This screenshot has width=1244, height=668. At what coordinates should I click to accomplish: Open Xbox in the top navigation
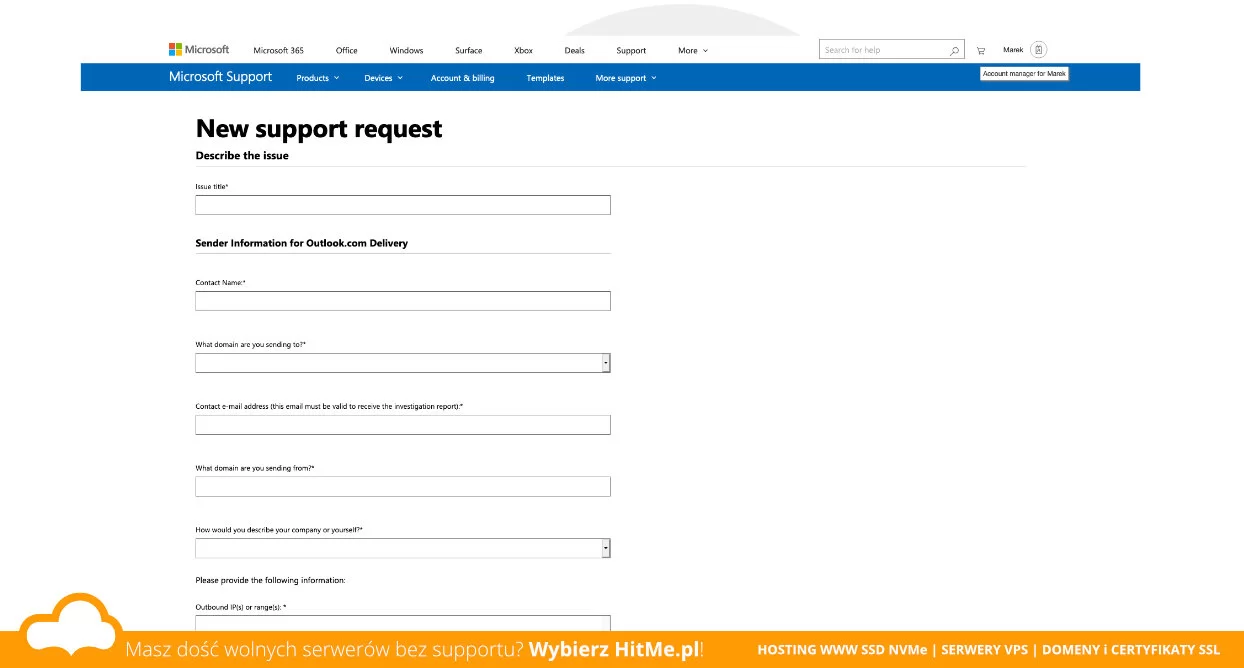523,50
